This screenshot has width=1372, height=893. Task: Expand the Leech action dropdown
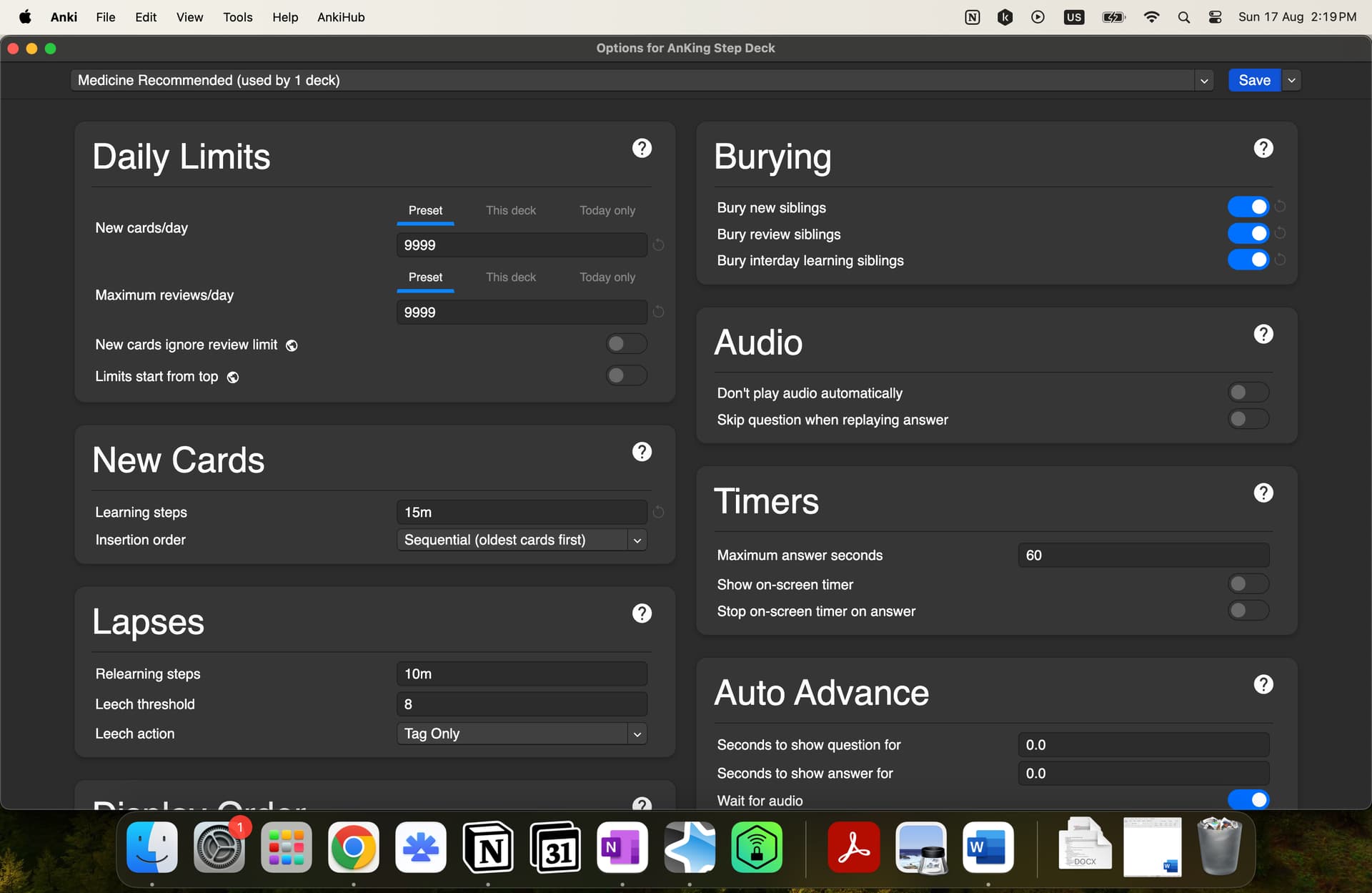pos(522,734)
